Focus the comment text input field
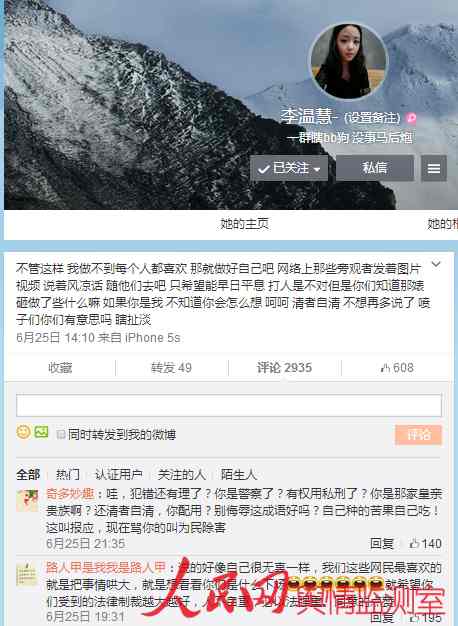Screen dimensions: 458x626 pos(229,405)
